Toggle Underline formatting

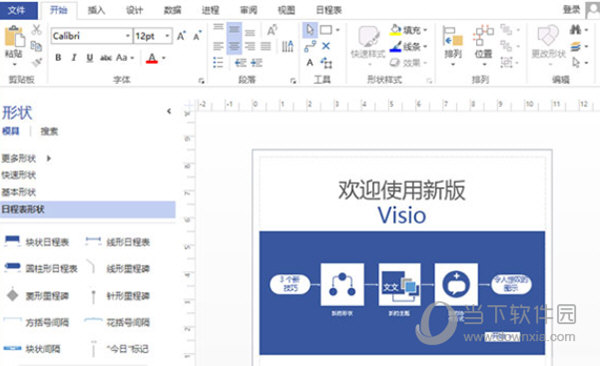(x=90, y=58)
